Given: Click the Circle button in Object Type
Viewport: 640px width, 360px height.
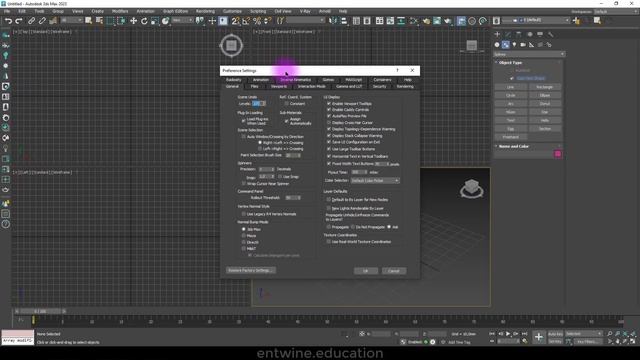Looking at the screenshot, I should [x=511, y=96].
